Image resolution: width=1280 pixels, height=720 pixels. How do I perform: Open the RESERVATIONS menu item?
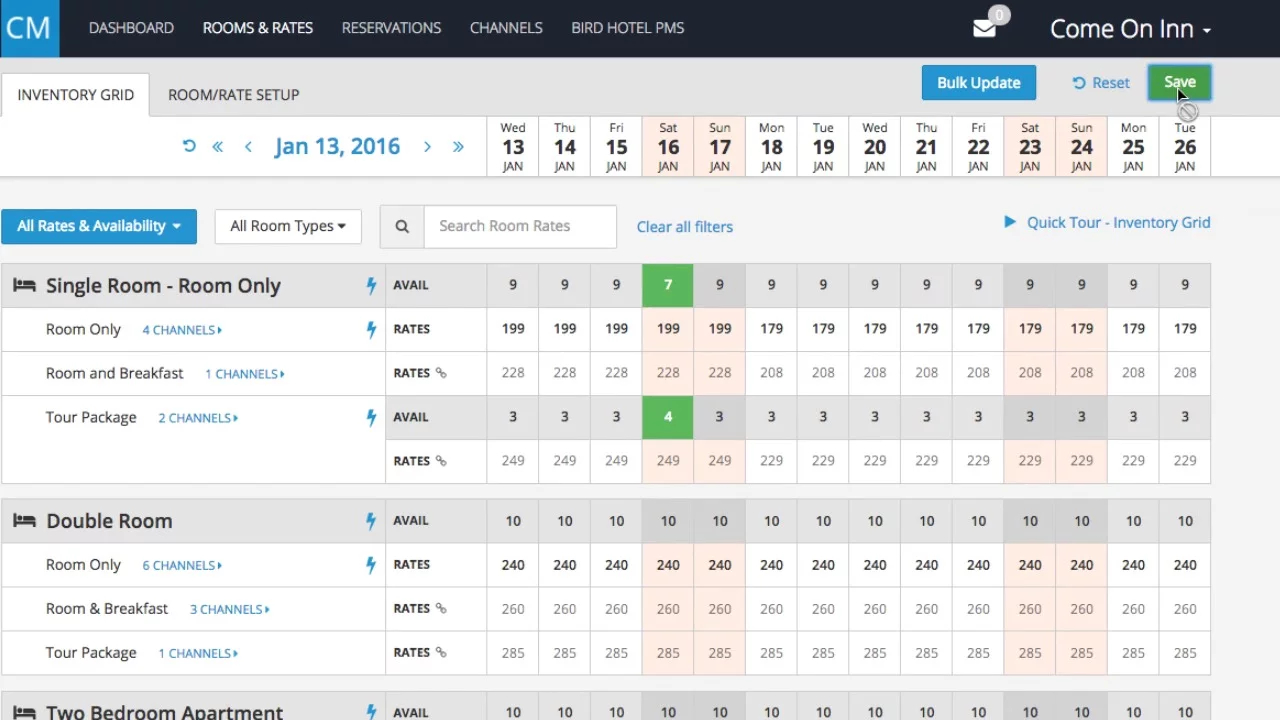point(391,28)
